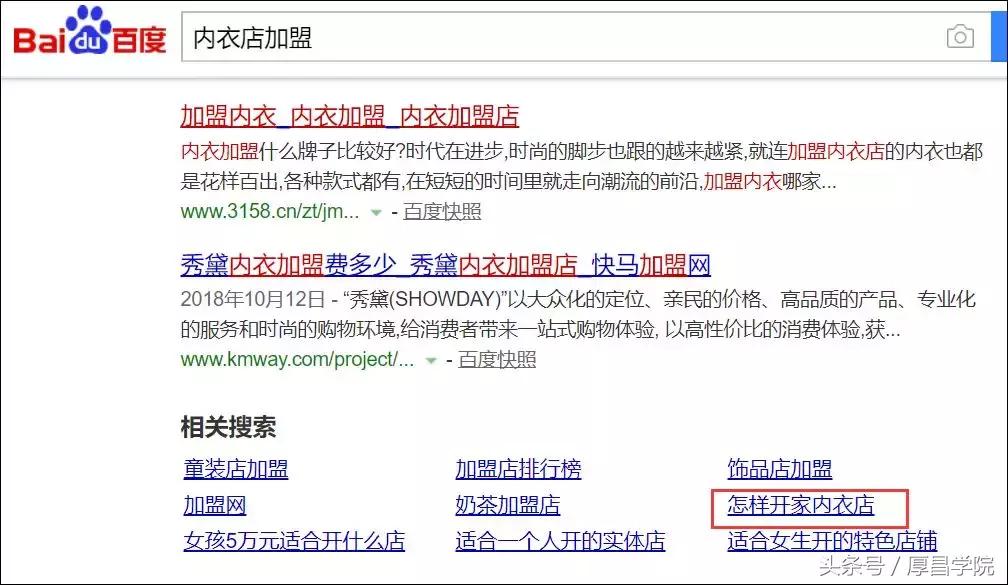Open the first result 加盟内衣_内衣加盟_内衣加盟店
Image resolution: width=1008 pixels, height=585 pixels.
(348, 116)
